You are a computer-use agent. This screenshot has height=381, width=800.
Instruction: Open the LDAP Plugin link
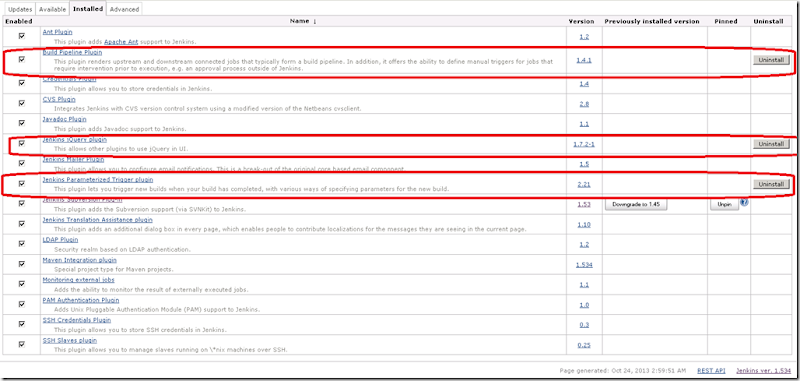pos(60,240)
